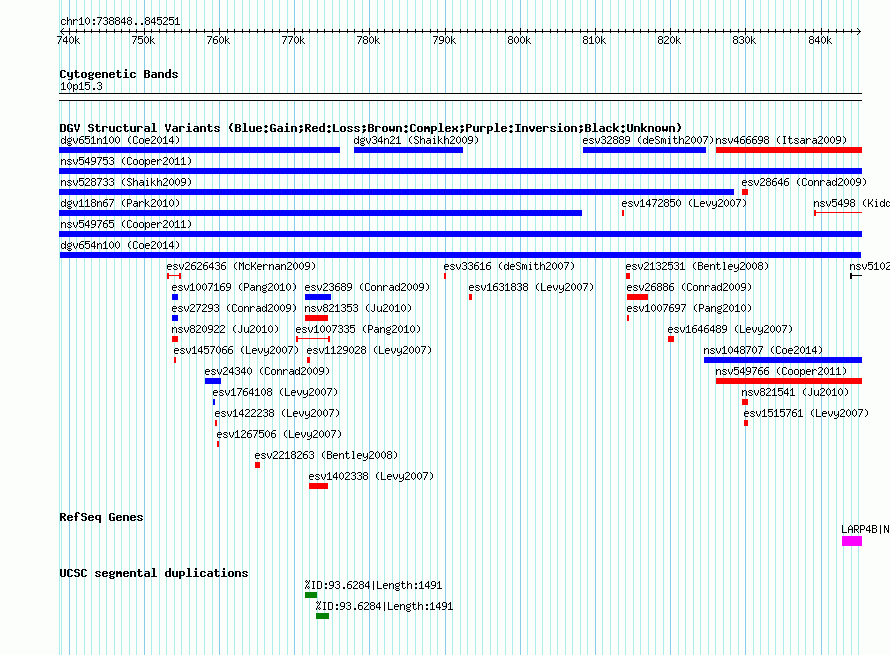Click the 800k mark on the ruler
Image resolution: width=890 pixels, height=655 pixels.
519,40
